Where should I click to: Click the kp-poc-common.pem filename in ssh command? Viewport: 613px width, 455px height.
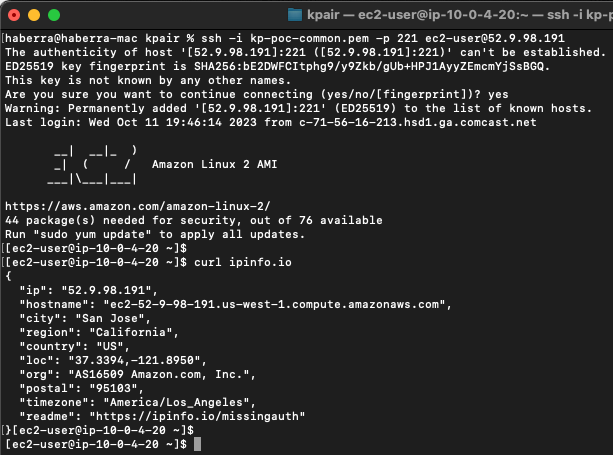click(x=309, y=38)
